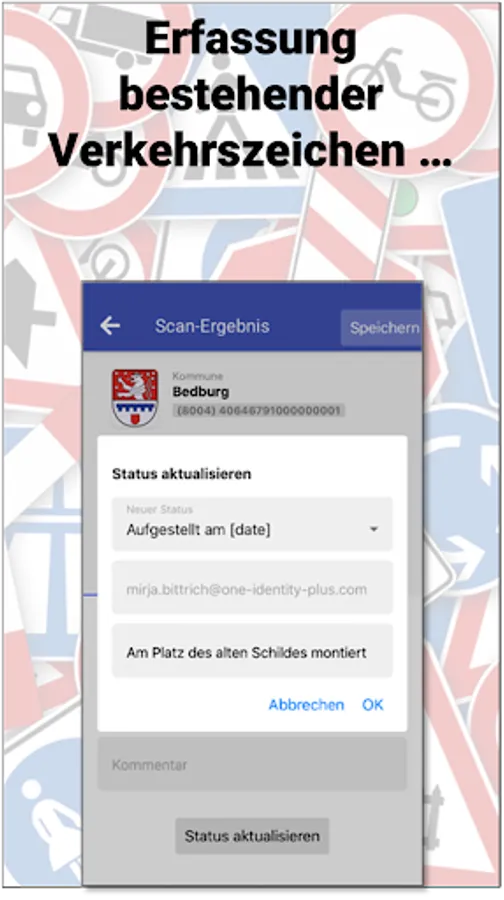This screenshot has height=900, width=504.
Task: Click the email field mirja.bittrich@one-identity-plus.com
Action: coord(252,588)
